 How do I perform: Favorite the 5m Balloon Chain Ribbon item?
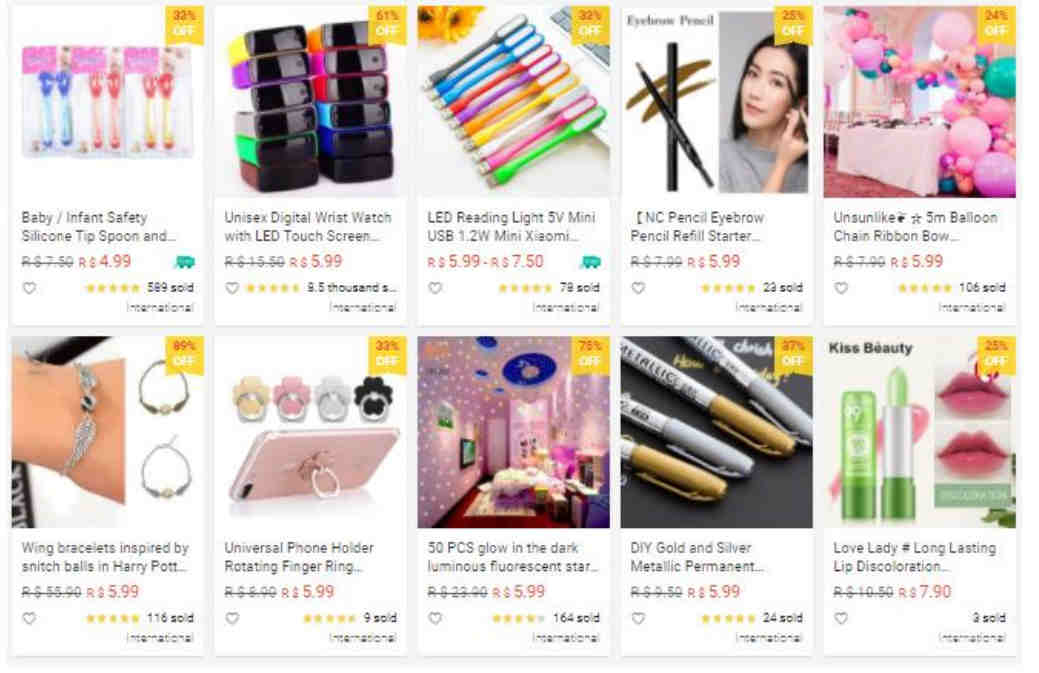(x=841, y=288)
